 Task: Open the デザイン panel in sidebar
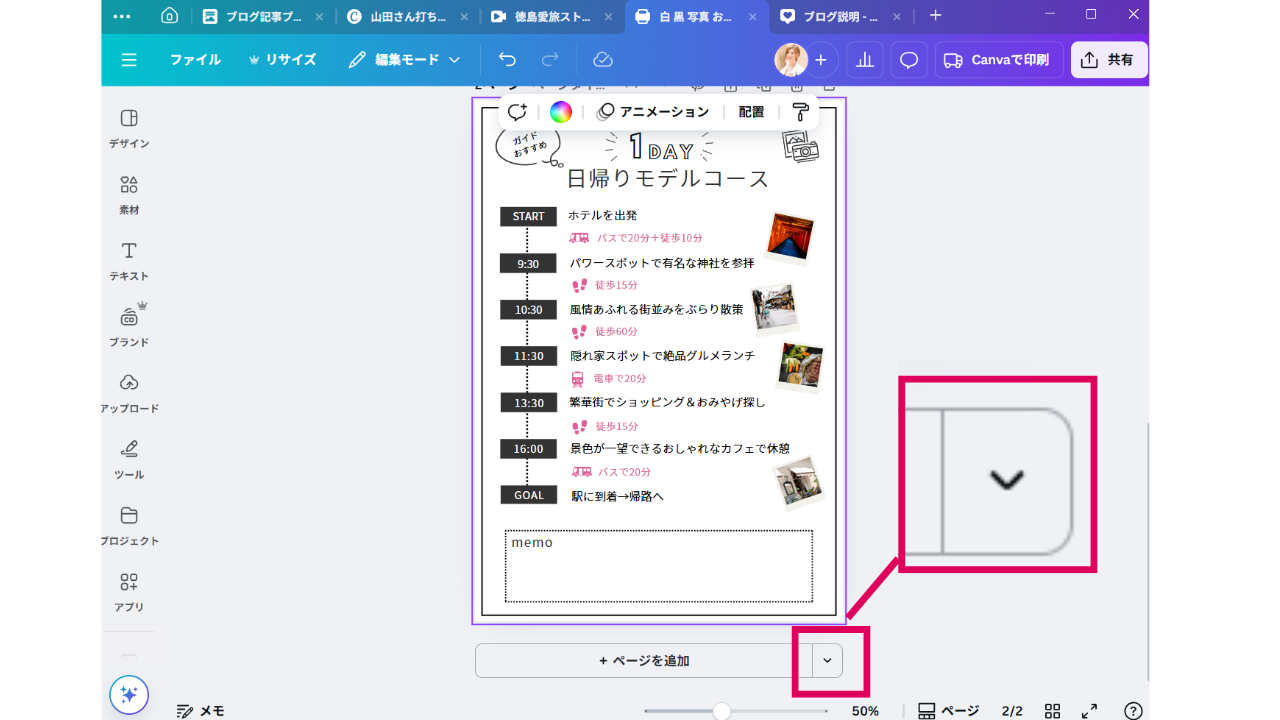pos(129,128)
